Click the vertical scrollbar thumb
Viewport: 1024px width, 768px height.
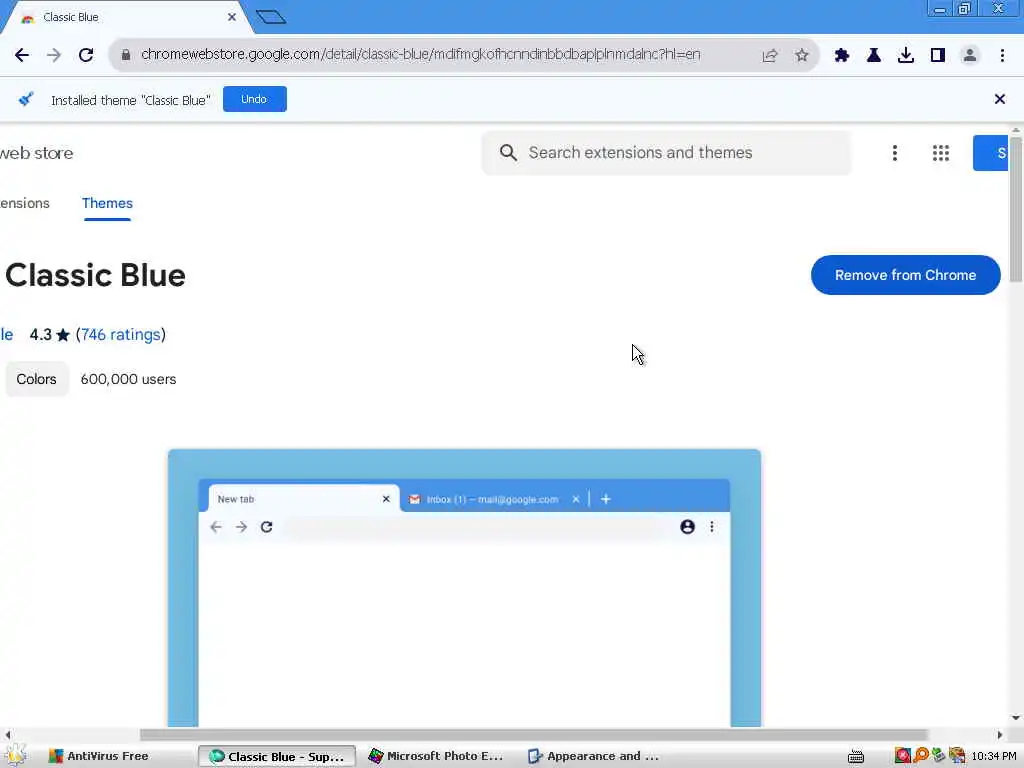[1016, 210]
